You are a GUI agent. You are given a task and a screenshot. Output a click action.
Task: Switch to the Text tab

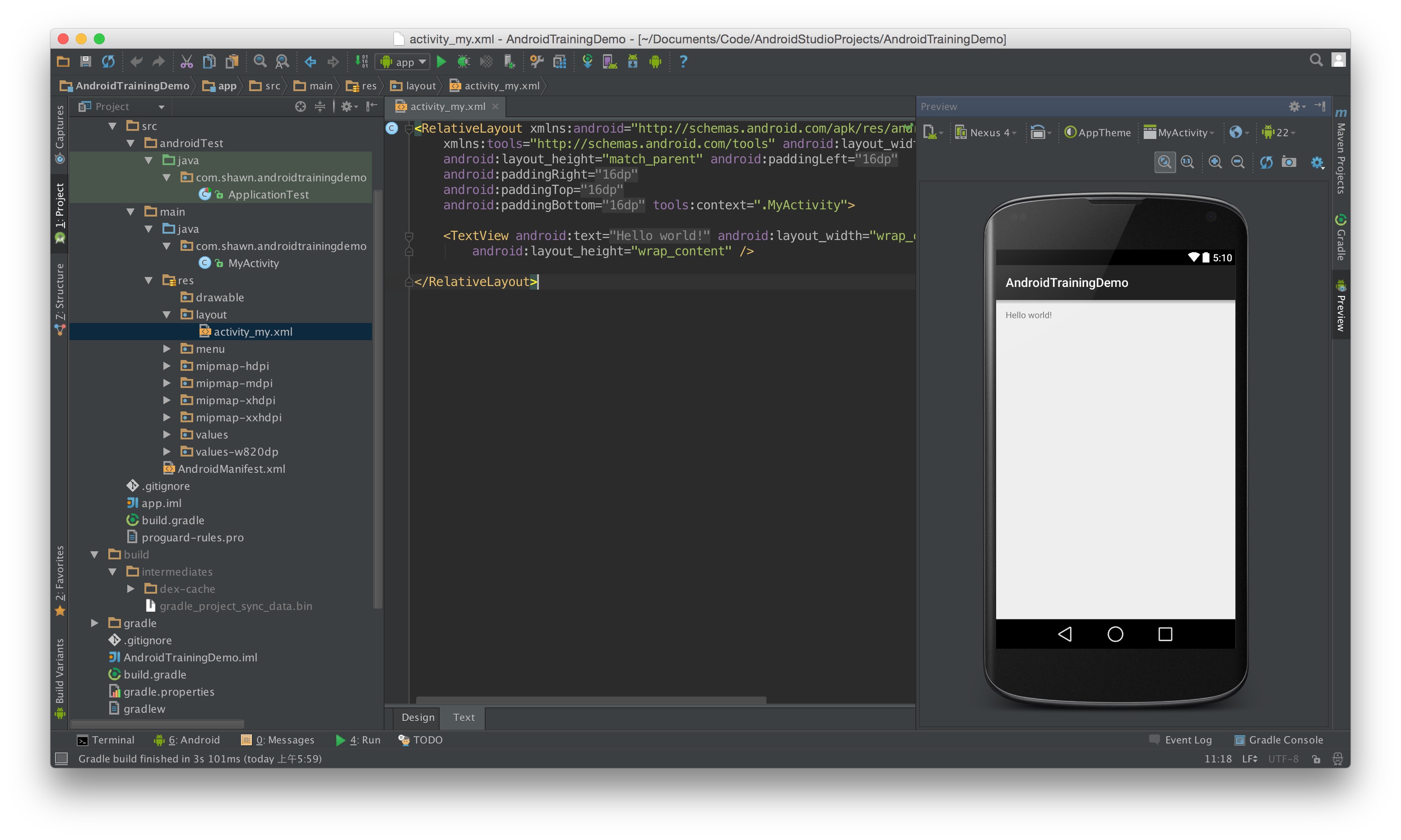point(464,717)
